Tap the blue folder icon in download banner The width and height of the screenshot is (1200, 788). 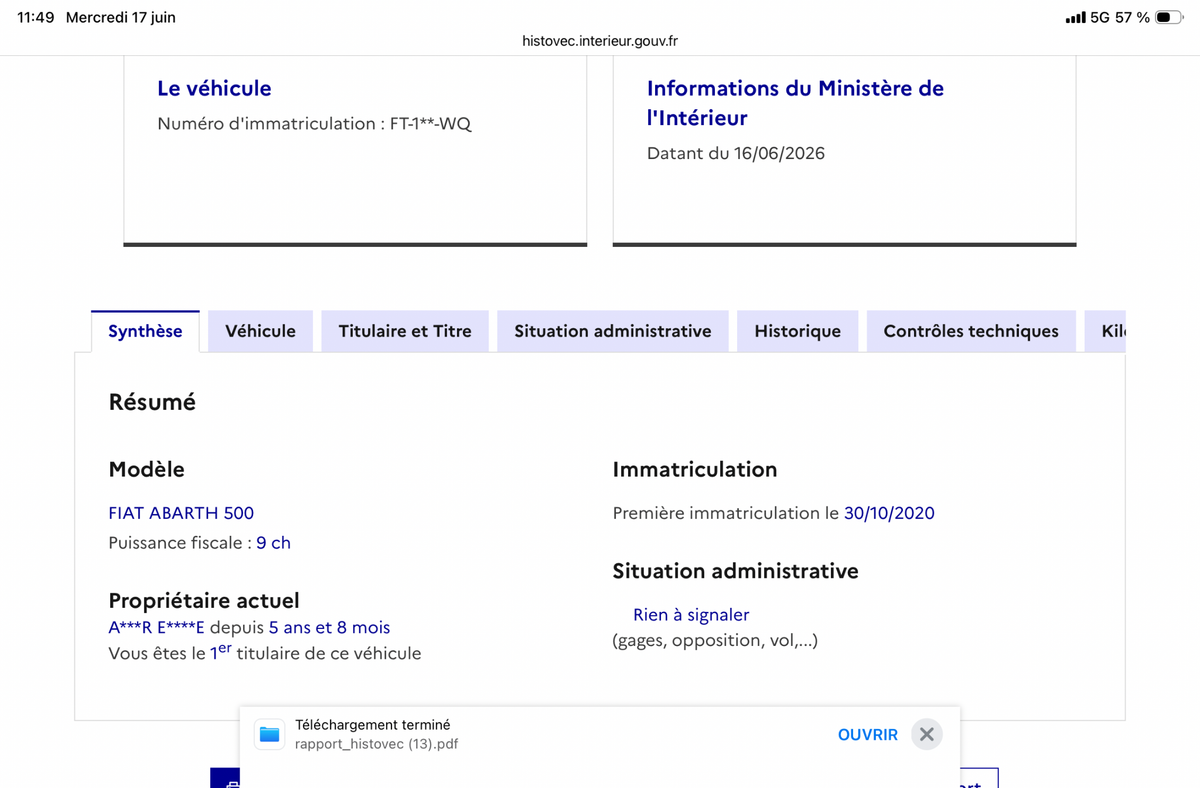269,734
